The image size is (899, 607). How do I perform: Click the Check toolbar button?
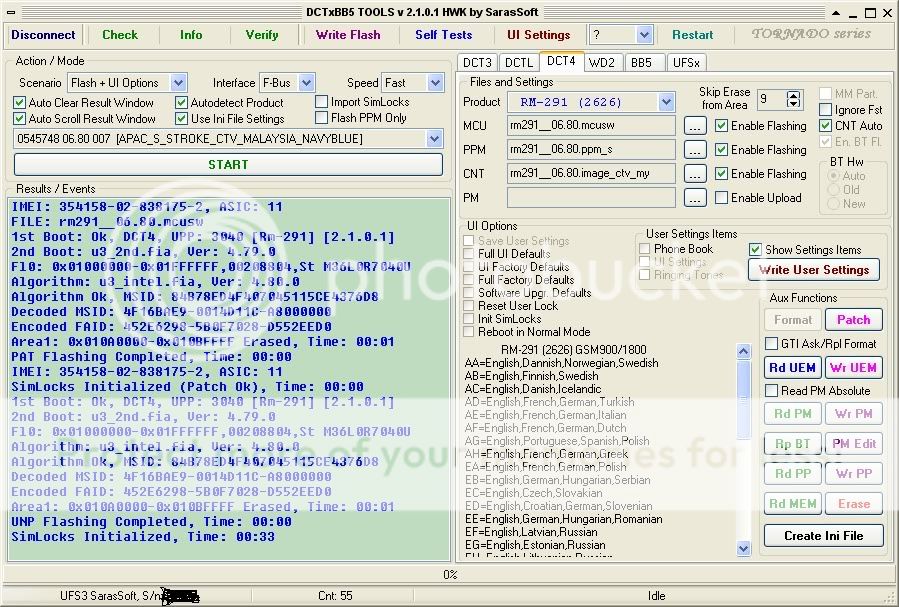[120, 35]
